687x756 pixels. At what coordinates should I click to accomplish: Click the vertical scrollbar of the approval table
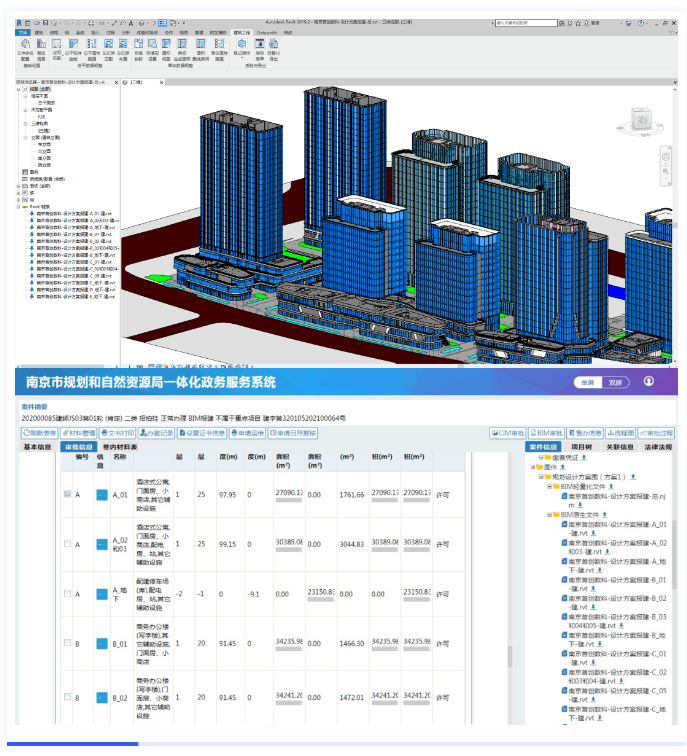point(510,657)
